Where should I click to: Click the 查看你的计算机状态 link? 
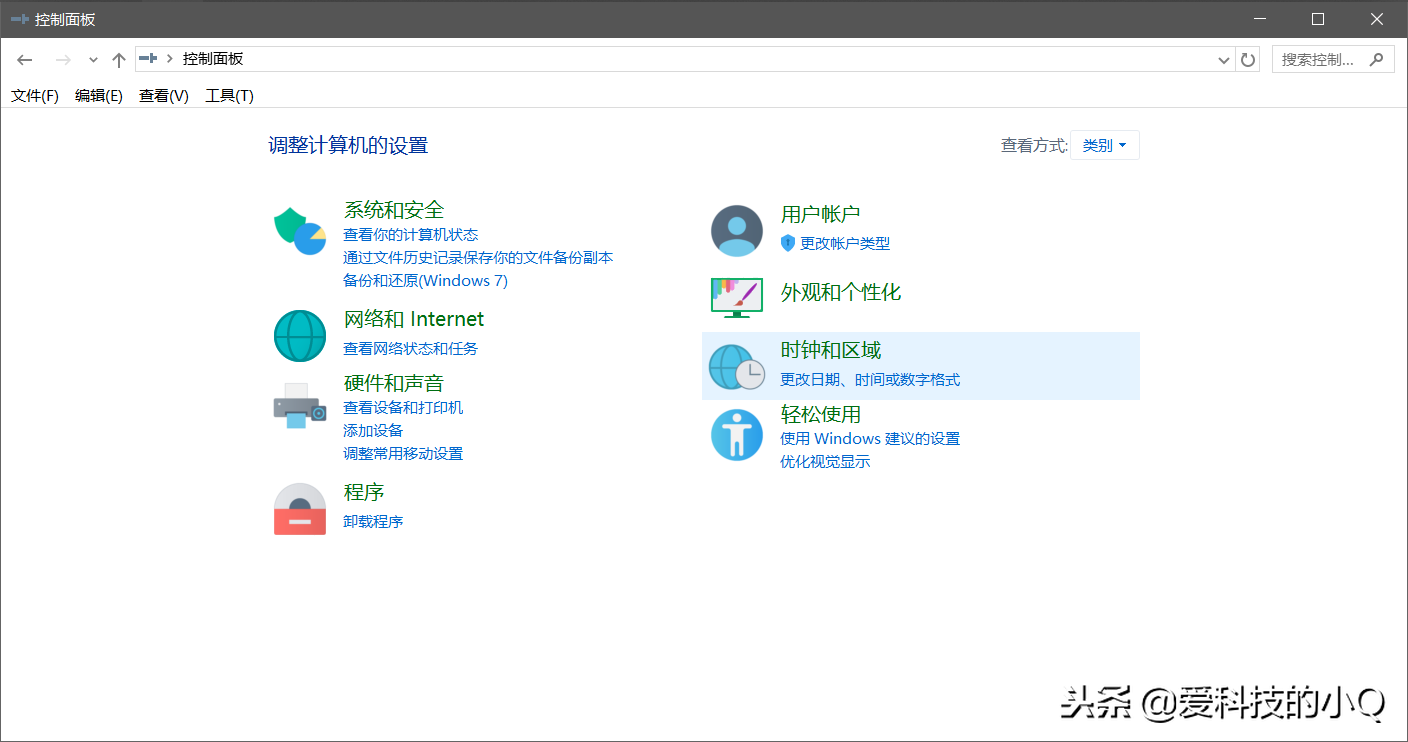click(x=411, y=235)
